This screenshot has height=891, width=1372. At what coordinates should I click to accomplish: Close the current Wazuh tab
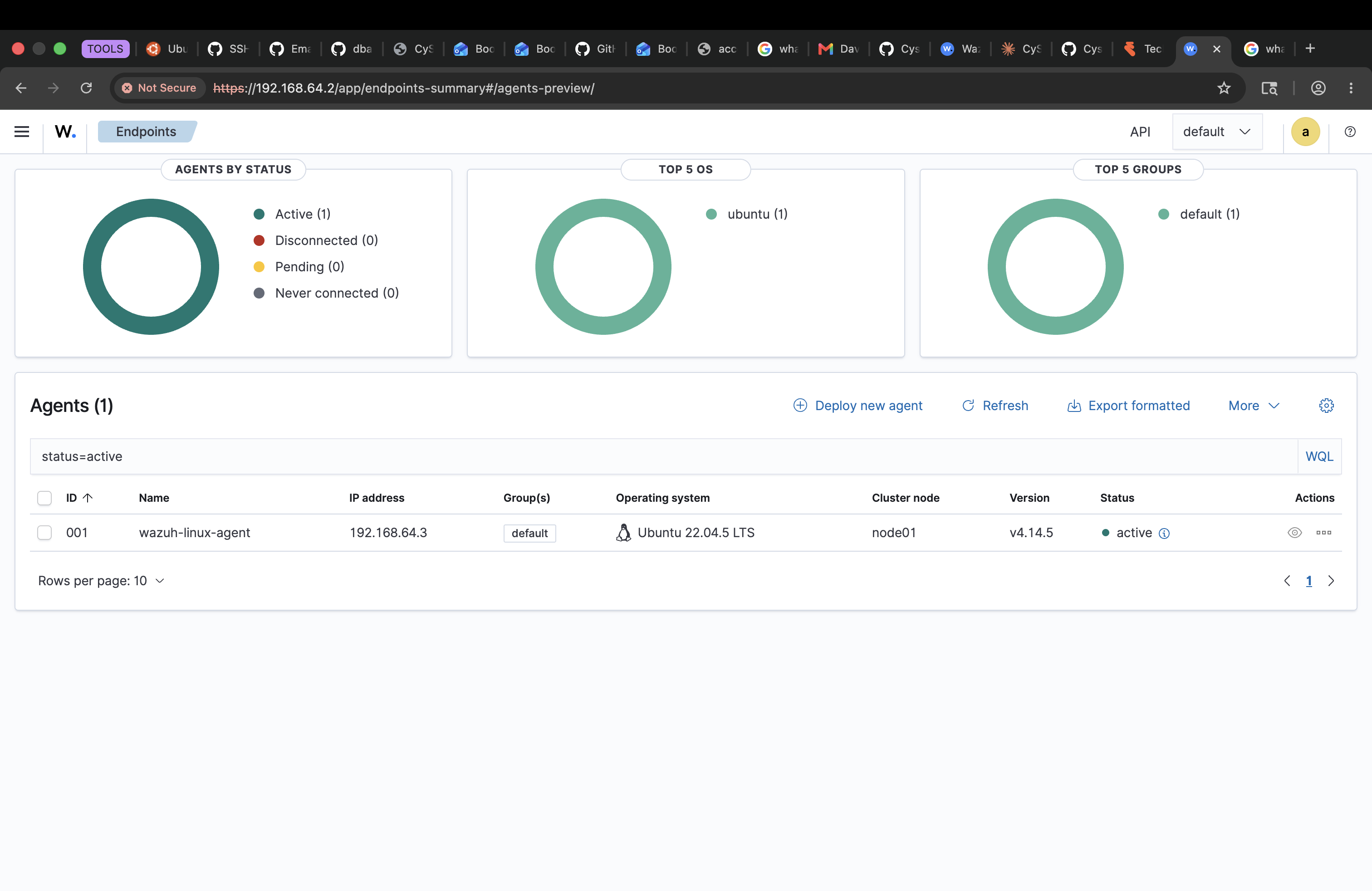point(1216,49)
